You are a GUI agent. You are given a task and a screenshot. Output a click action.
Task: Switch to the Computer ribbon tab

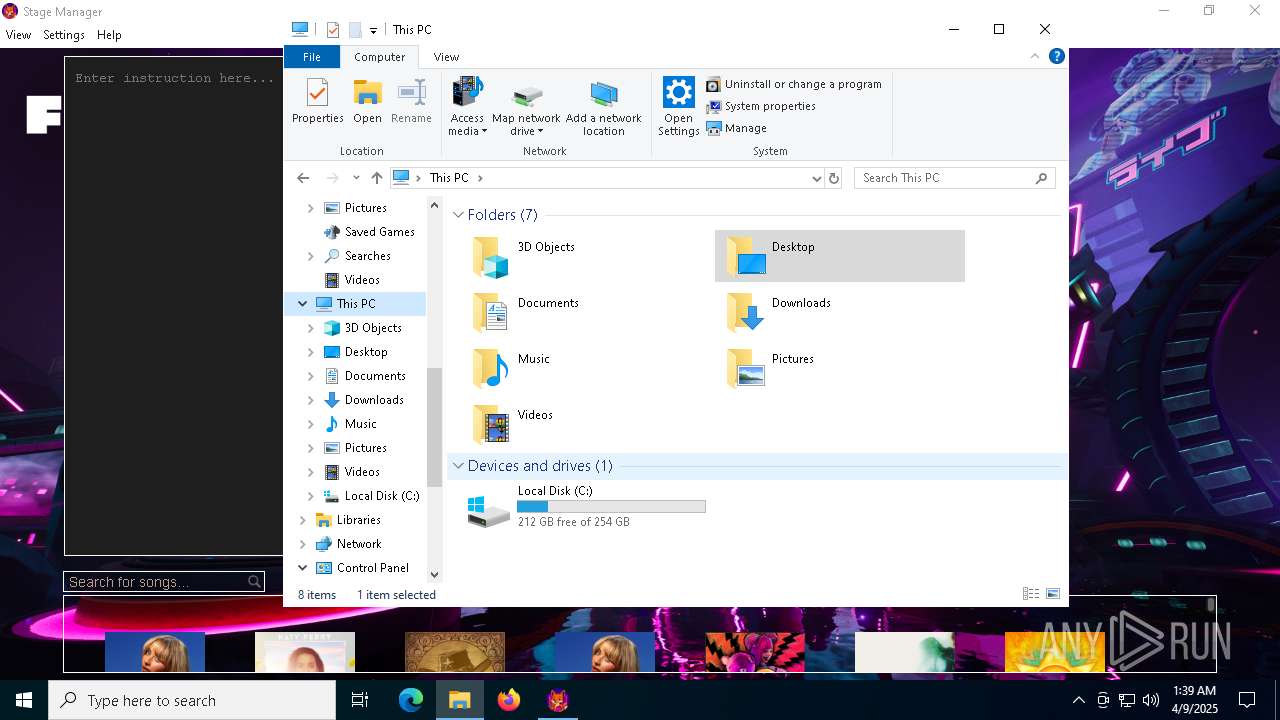(x=380, y=57)
